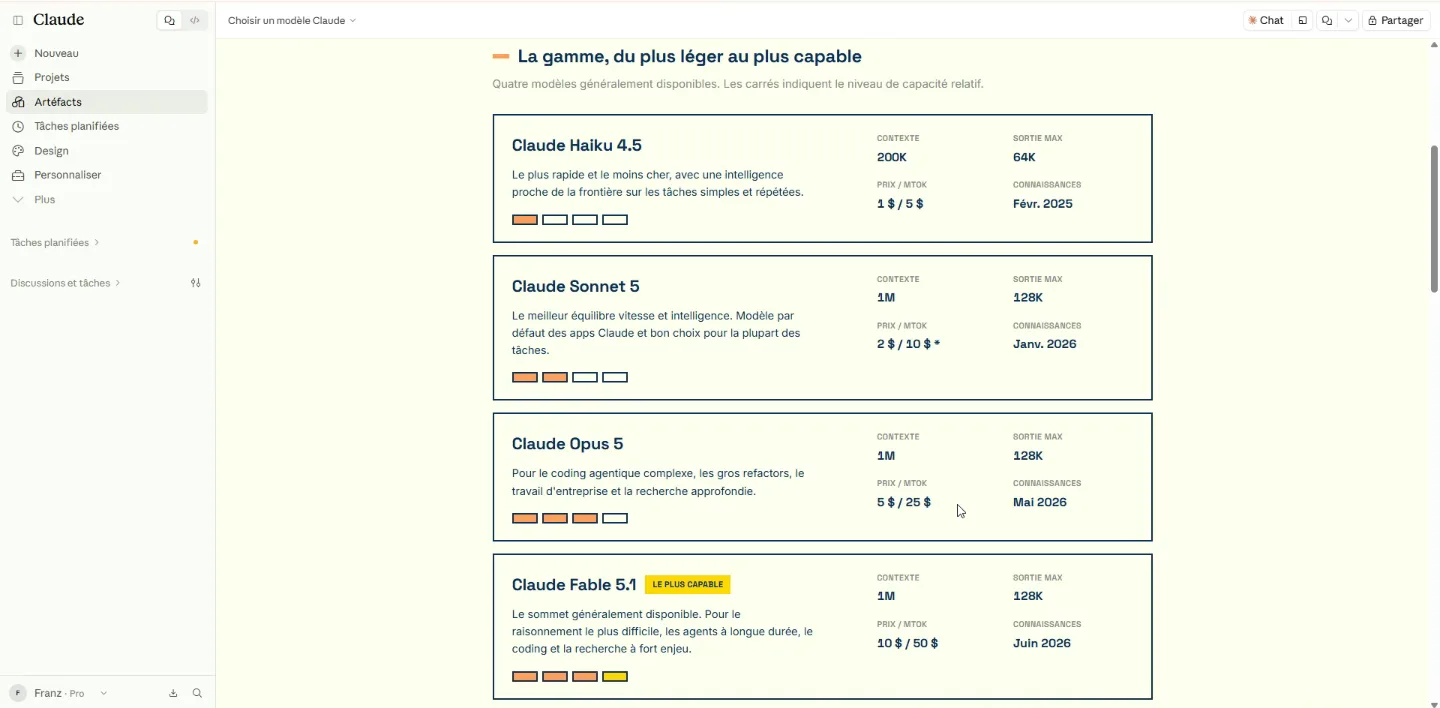Click knowledge date 'Févr. 2025'
This screenshot has height=708, width=1440.
tap(1043, 204)
